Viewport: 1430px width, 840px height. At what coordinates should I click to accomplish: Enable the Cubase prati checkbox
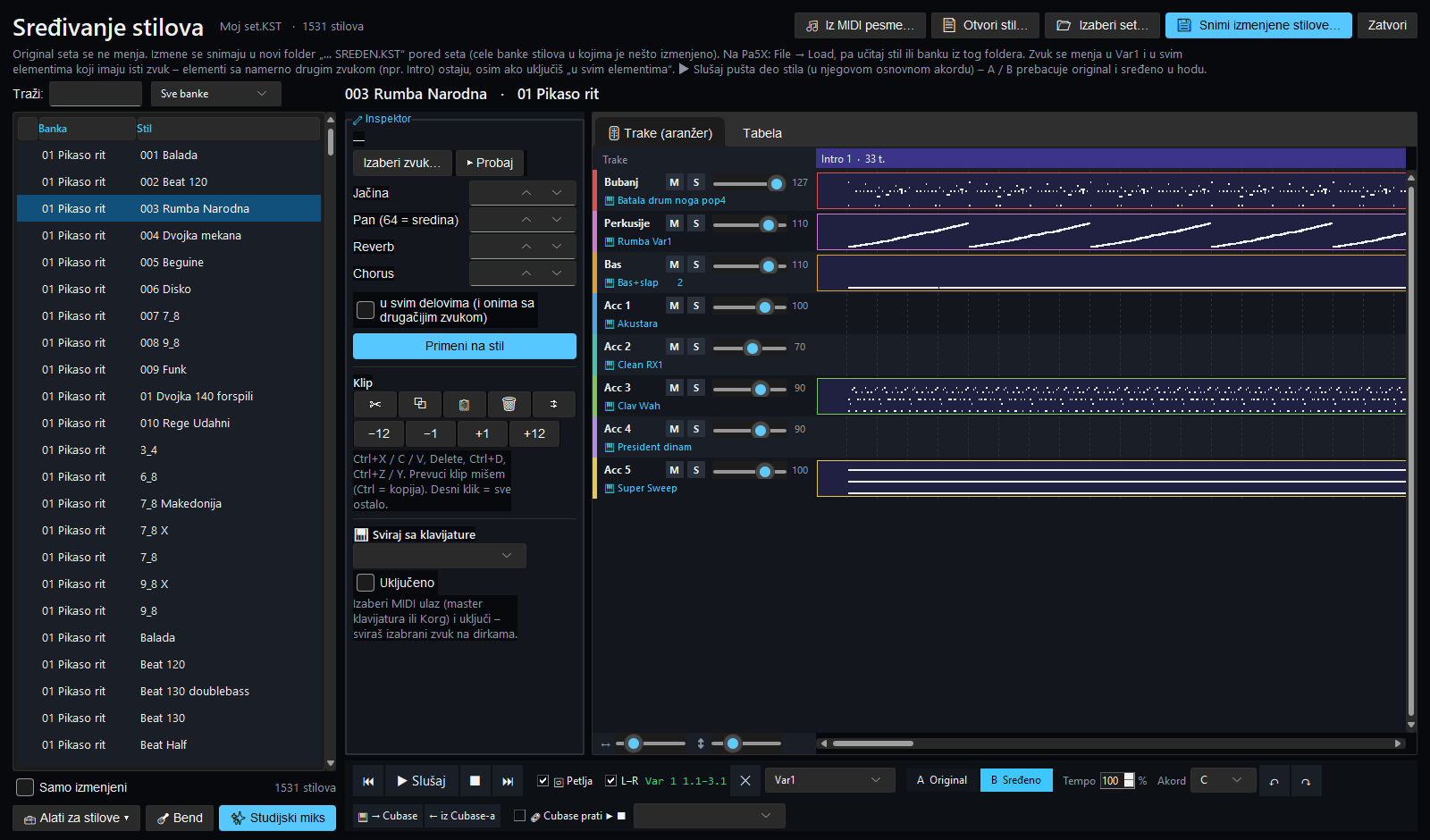click(519, 816)
